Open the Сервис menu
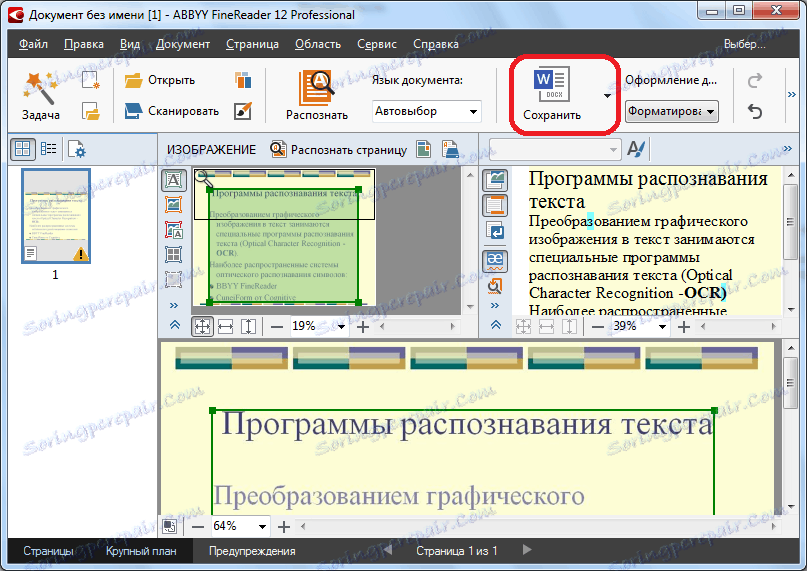 coord(377,44)
